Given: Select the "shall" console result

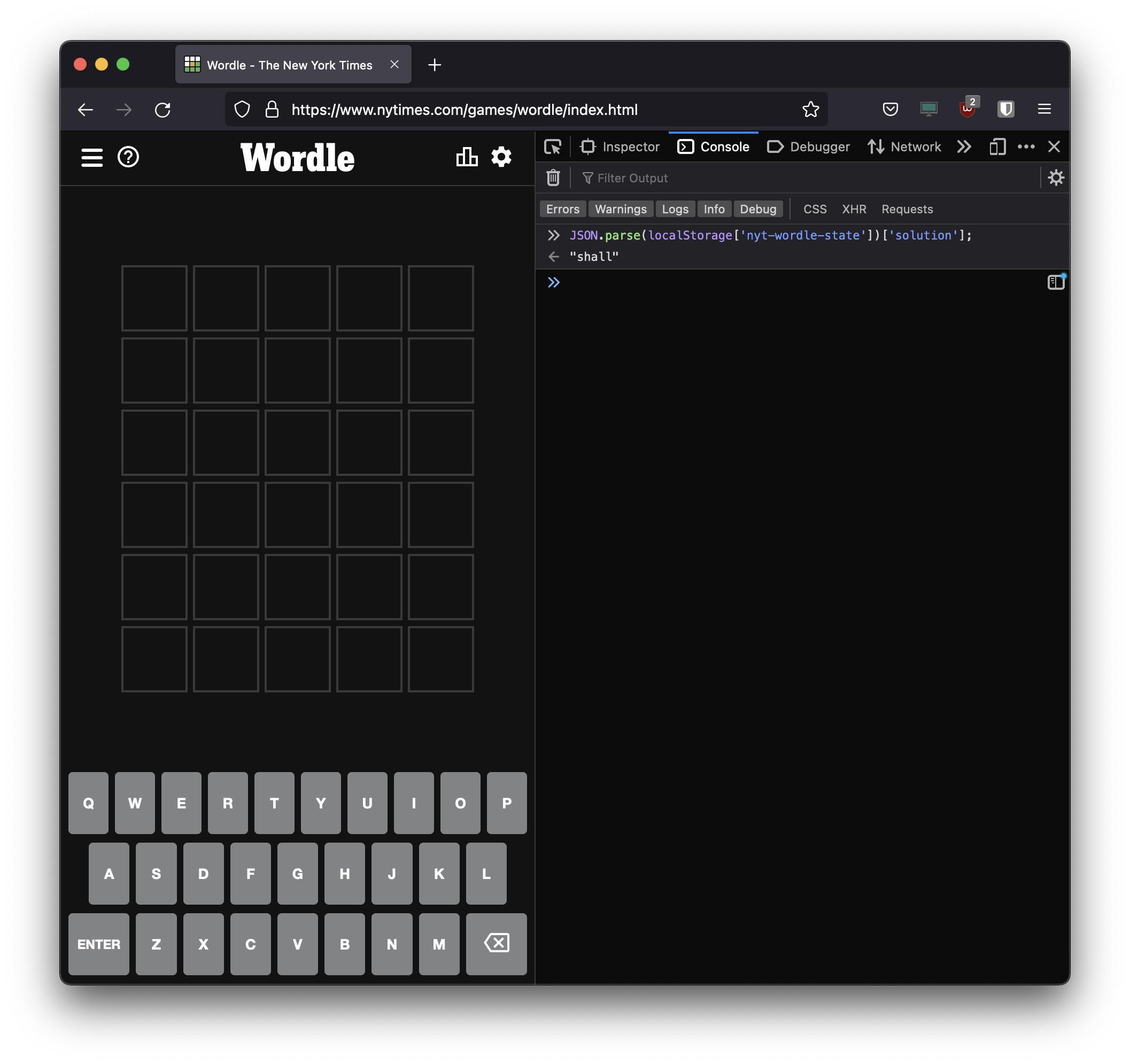Looking at the screenshot, I should tap(594, 257).
